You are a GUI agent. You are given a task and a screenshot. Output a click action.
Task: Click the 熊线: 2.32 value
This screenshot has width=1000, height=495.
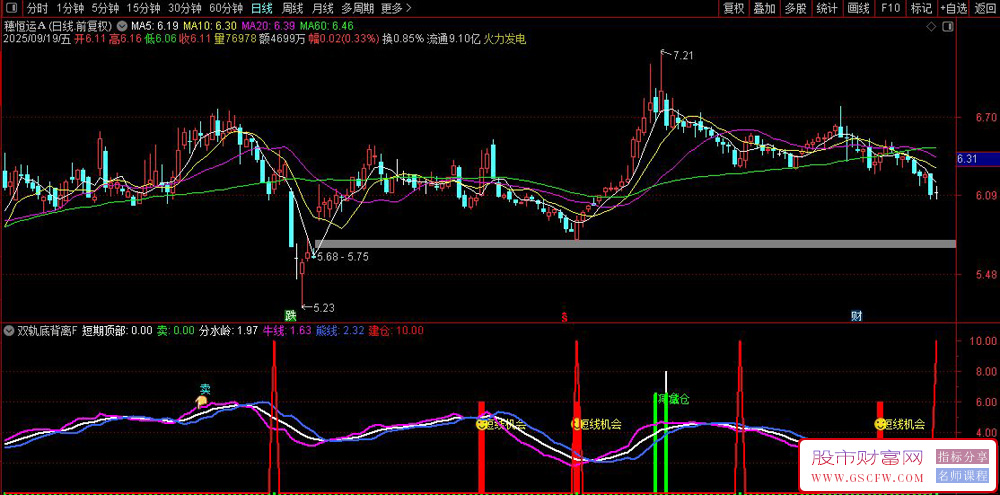(341, 330)
